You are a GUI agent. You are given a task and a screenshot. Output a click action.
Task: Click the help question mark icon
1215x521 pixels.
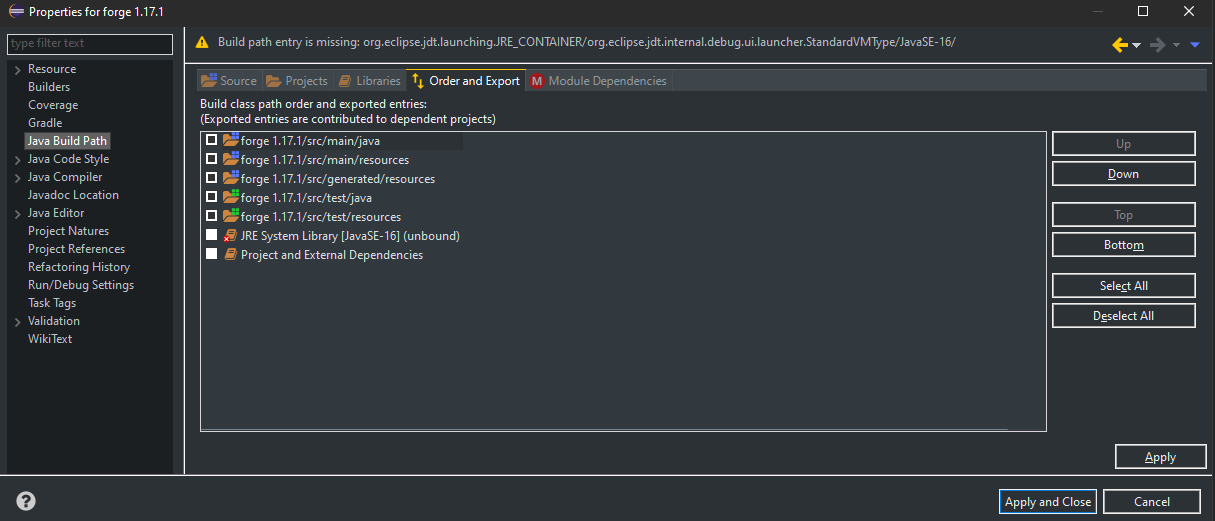pyautogui.click(x=26, y=501)
